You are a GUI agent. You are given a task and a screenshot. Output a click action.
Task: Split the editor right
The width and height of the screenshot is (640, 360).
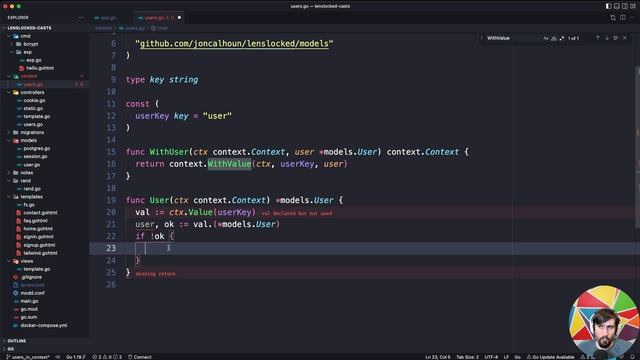coord(622,18)
